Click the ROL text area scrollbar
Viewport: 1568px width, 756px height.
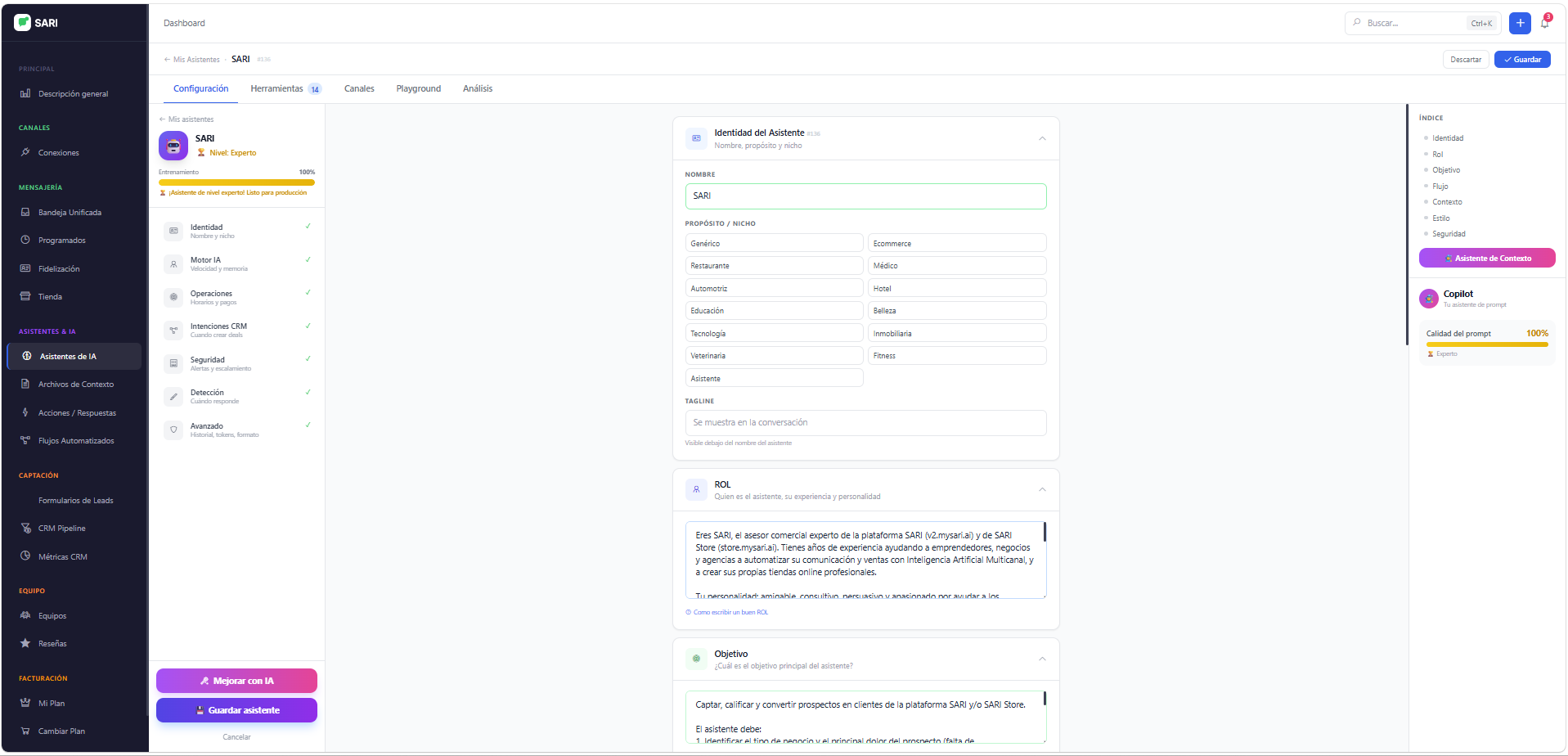tap(1045, 532)
